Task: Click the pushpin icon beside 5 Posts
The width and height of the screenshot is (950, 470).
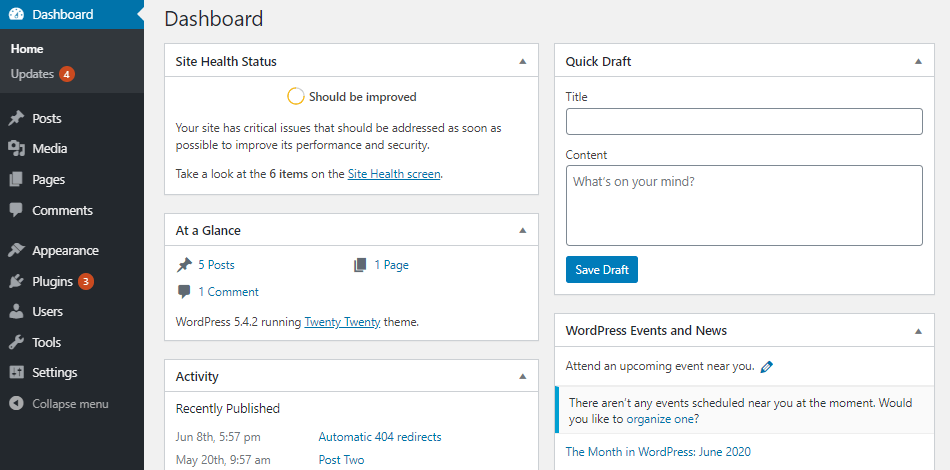Action: tap(184, 265)
